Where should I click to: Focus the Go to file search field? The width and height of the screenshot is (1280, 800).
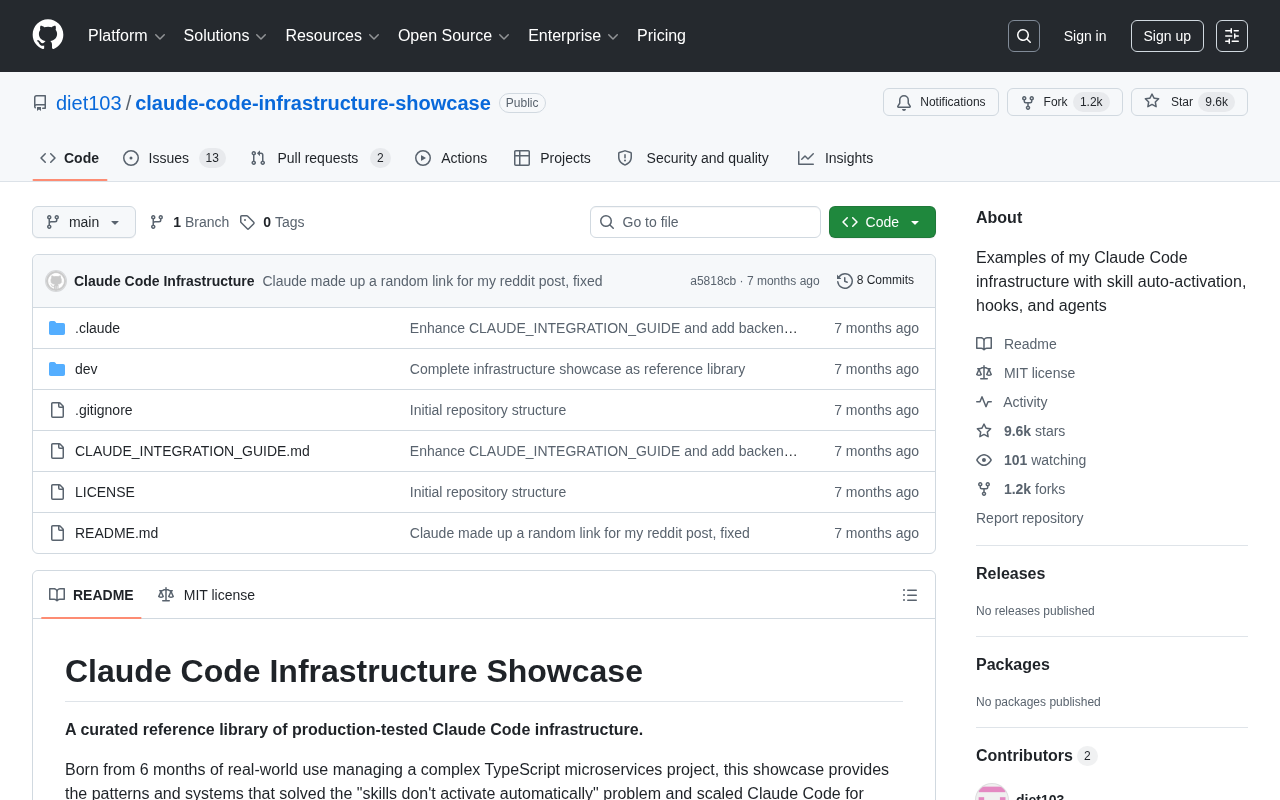pyautogui.click(x=705, y=222)
